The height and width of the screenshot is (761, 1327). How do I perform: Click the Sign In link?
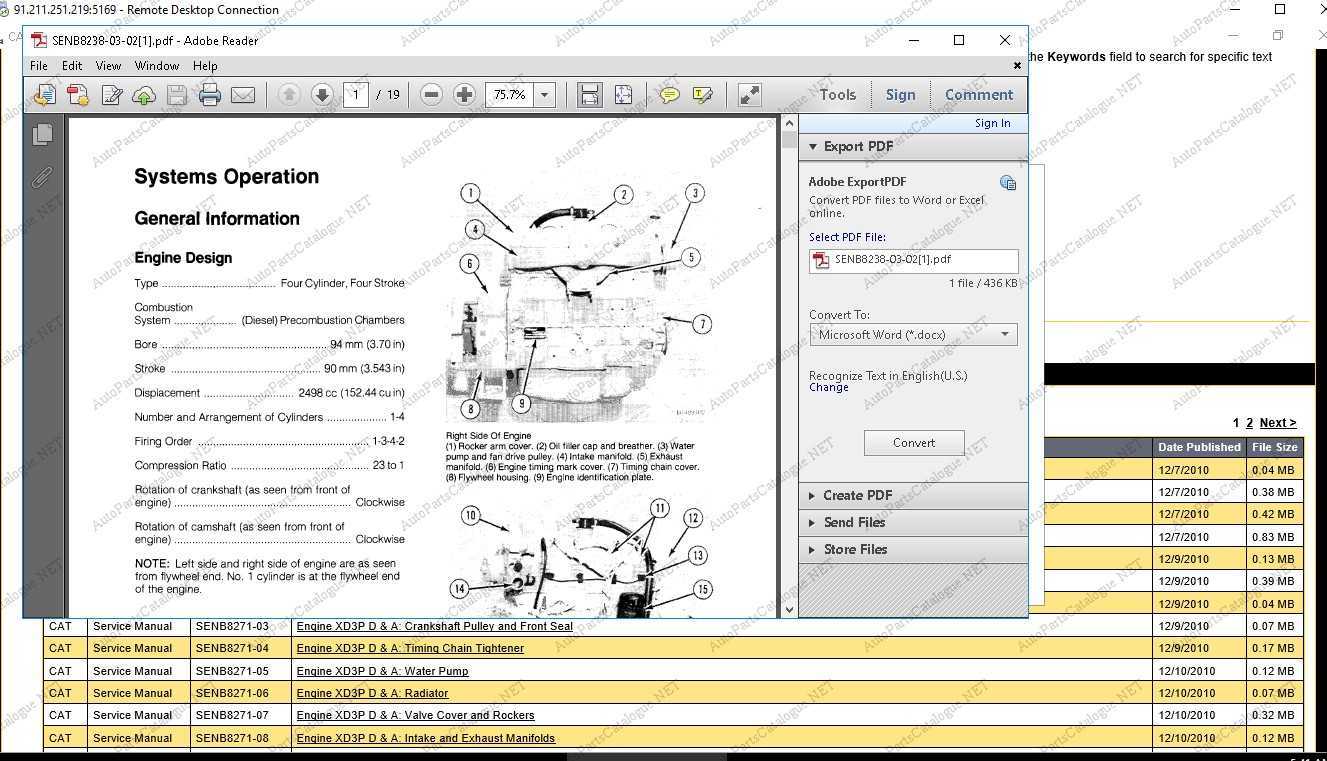pyautogui.click(x=992, y=123)
